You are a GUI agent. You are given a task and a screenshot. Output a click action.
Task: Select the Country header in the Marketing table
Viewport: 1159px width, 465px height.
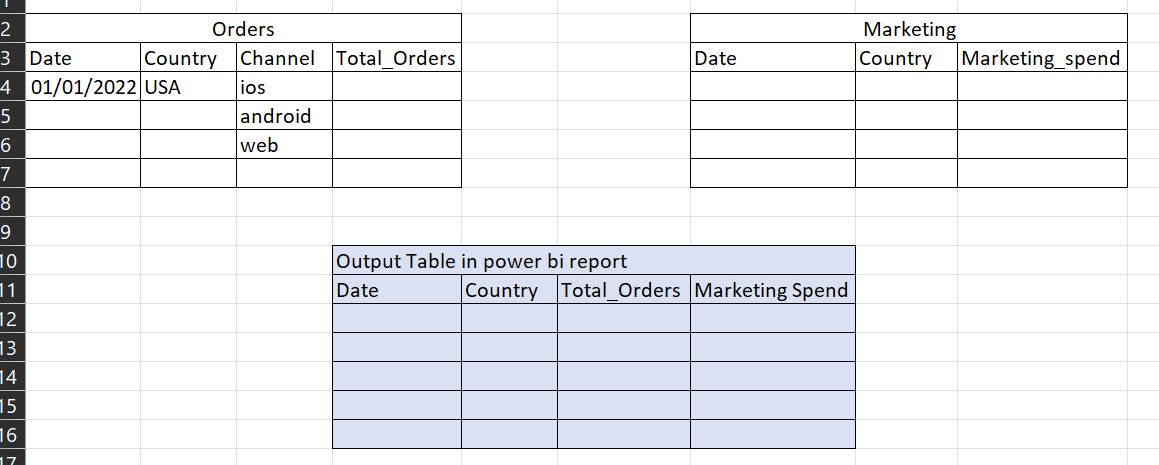coord(907,58)
